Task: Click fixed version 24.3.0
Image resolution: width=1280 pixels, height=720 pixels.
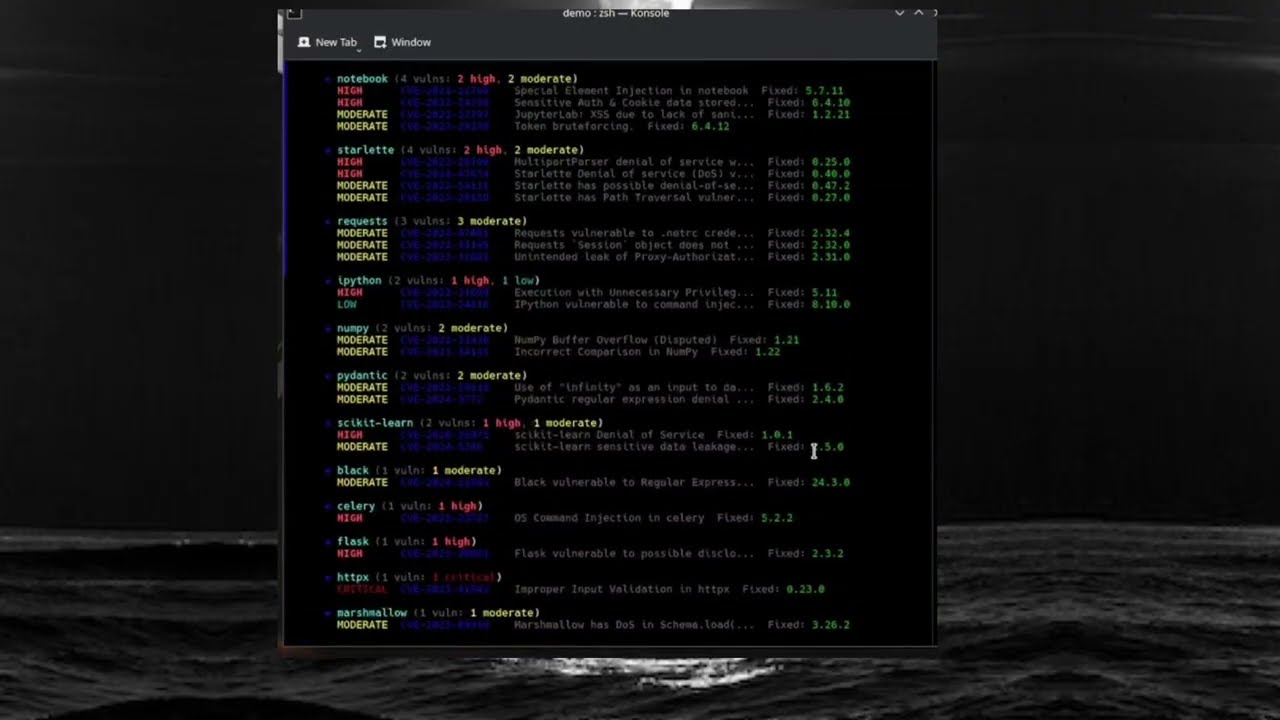Action: pos(831,482)
